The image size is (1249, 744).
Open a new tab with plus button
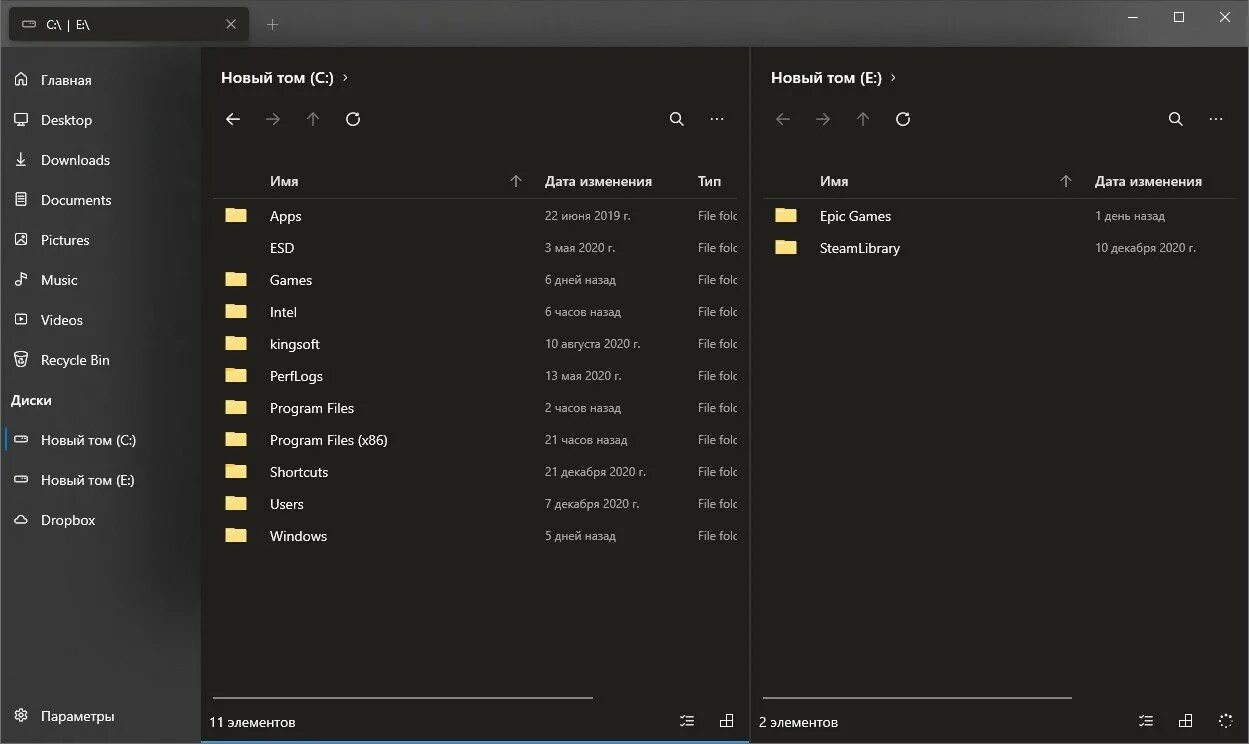point(272,24)
